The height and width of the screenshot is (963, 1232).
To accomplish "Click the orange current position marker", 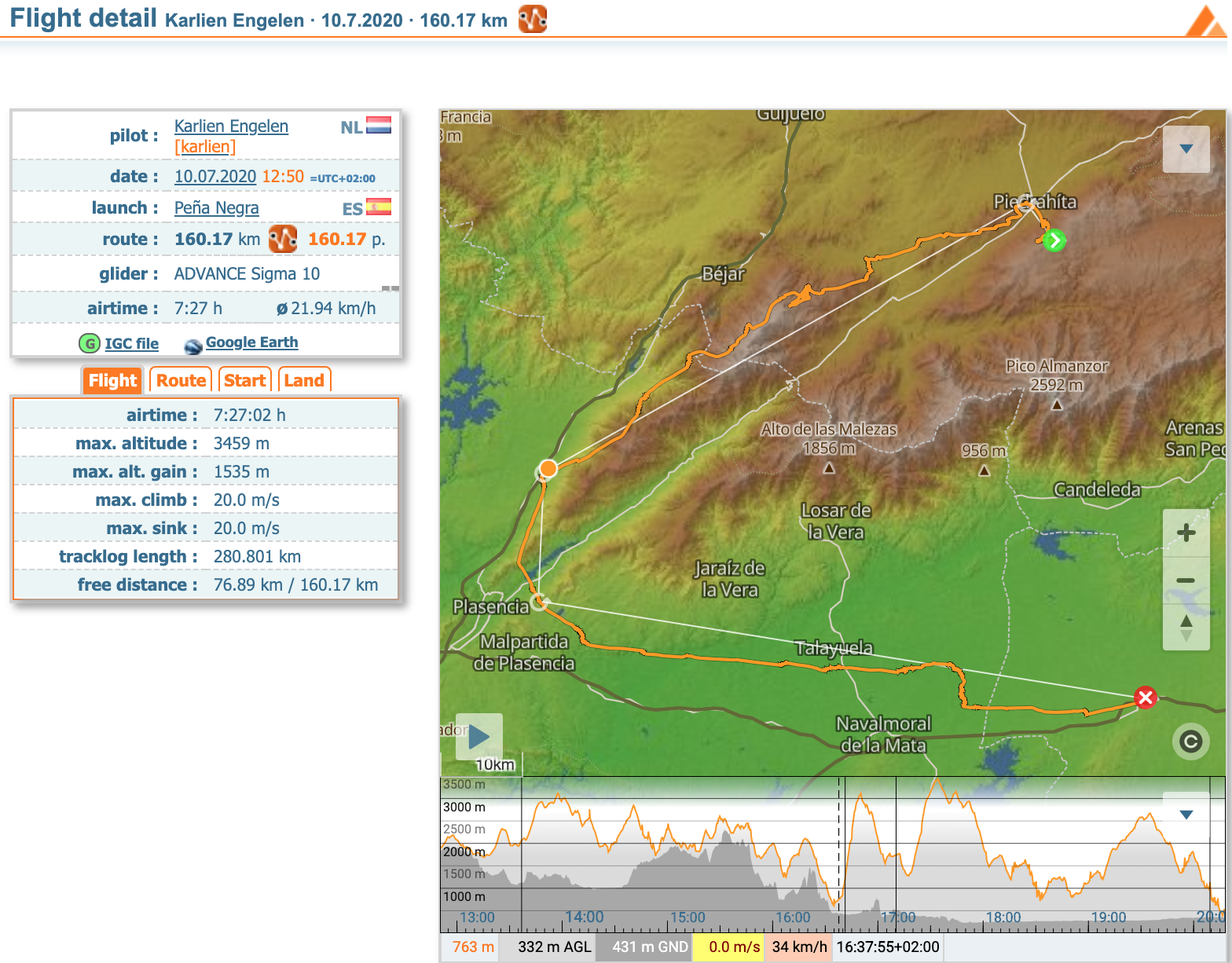I will click(x=548, y=468).
